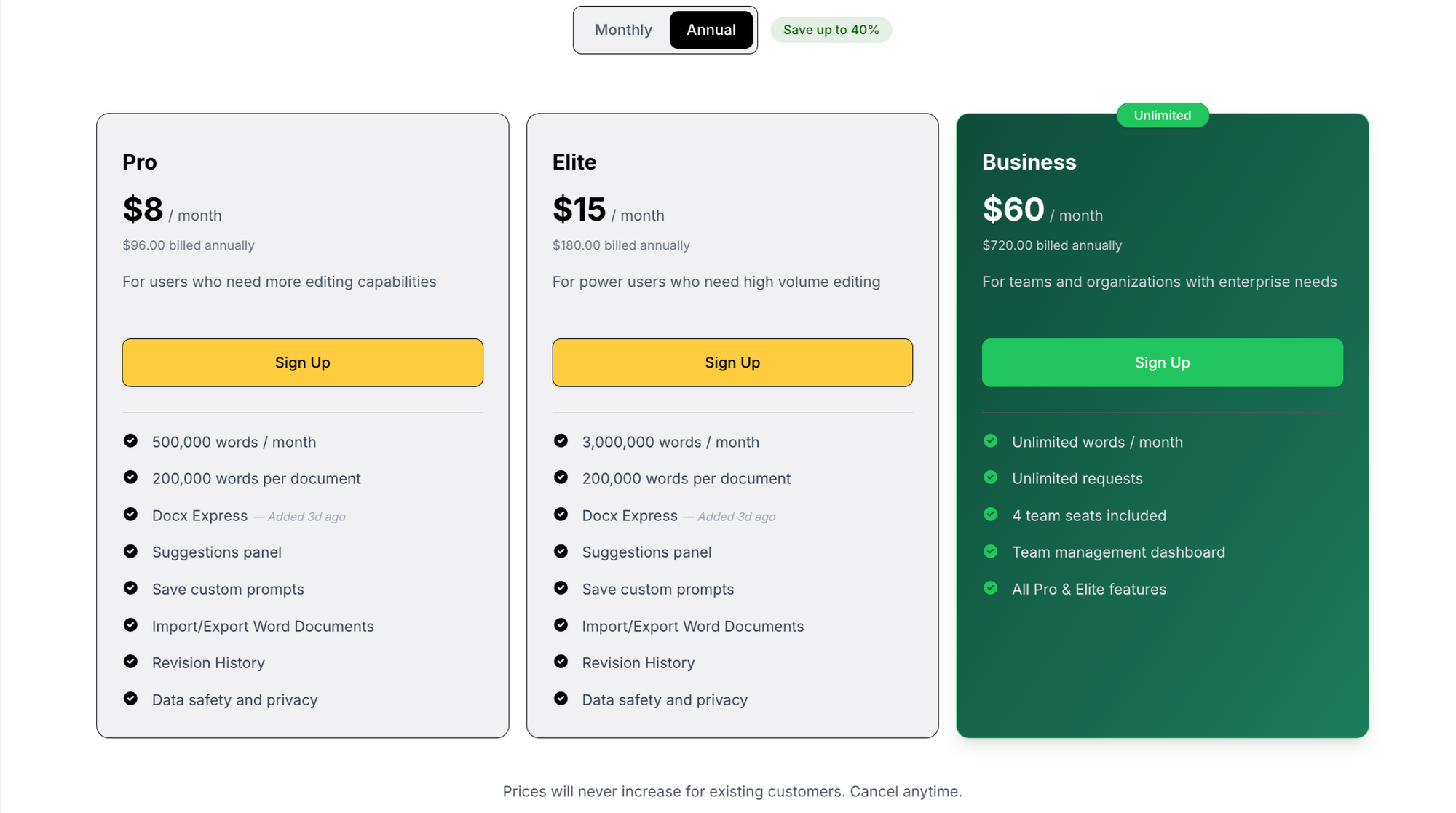This screenshot has height=813, width=1456.
Task: Click Elite plan's Import/Export Word Documents text
Action: pyautogui.click(x=692, y=626)
